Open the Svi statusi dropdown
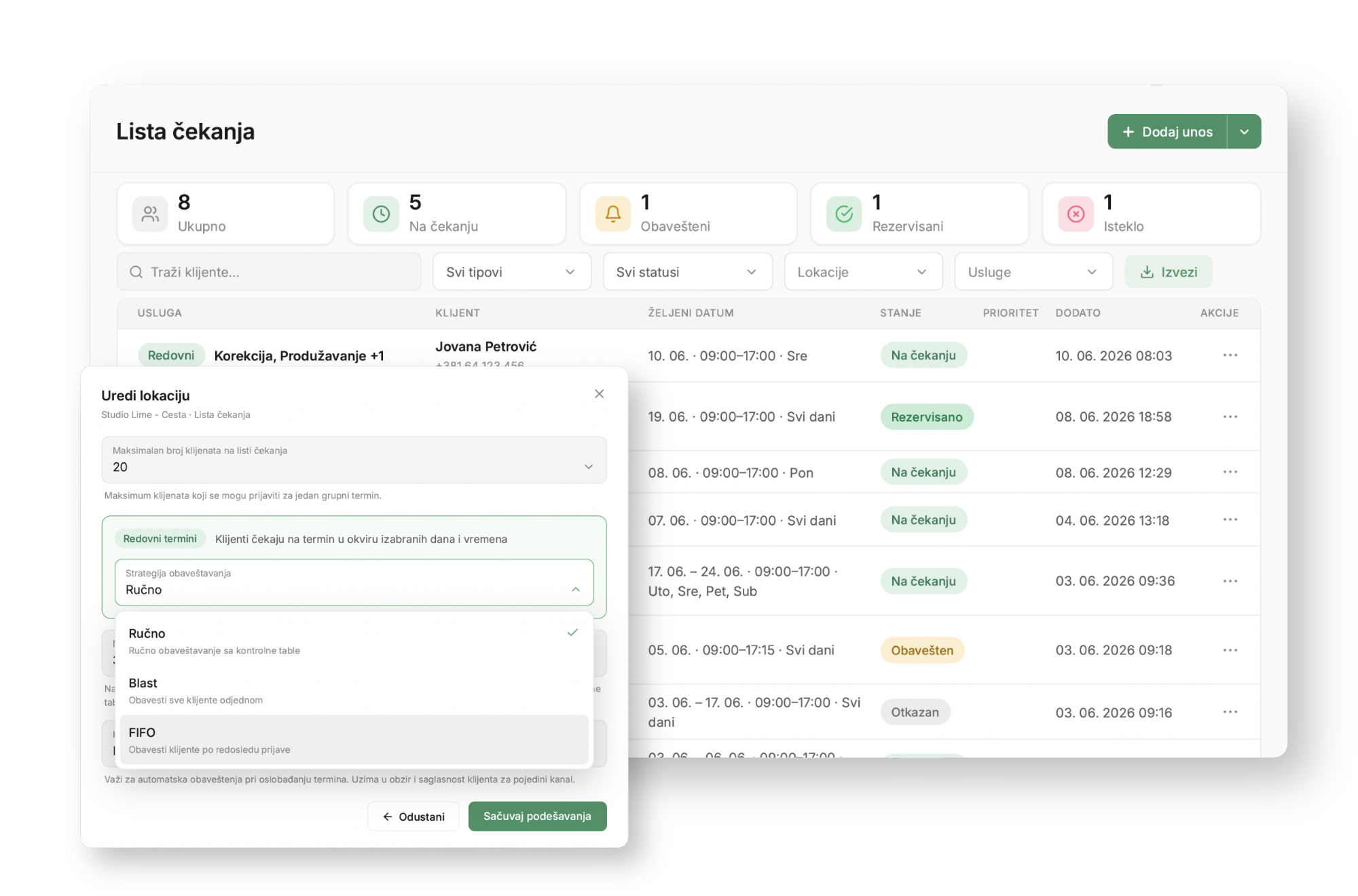 coord(687,272)
